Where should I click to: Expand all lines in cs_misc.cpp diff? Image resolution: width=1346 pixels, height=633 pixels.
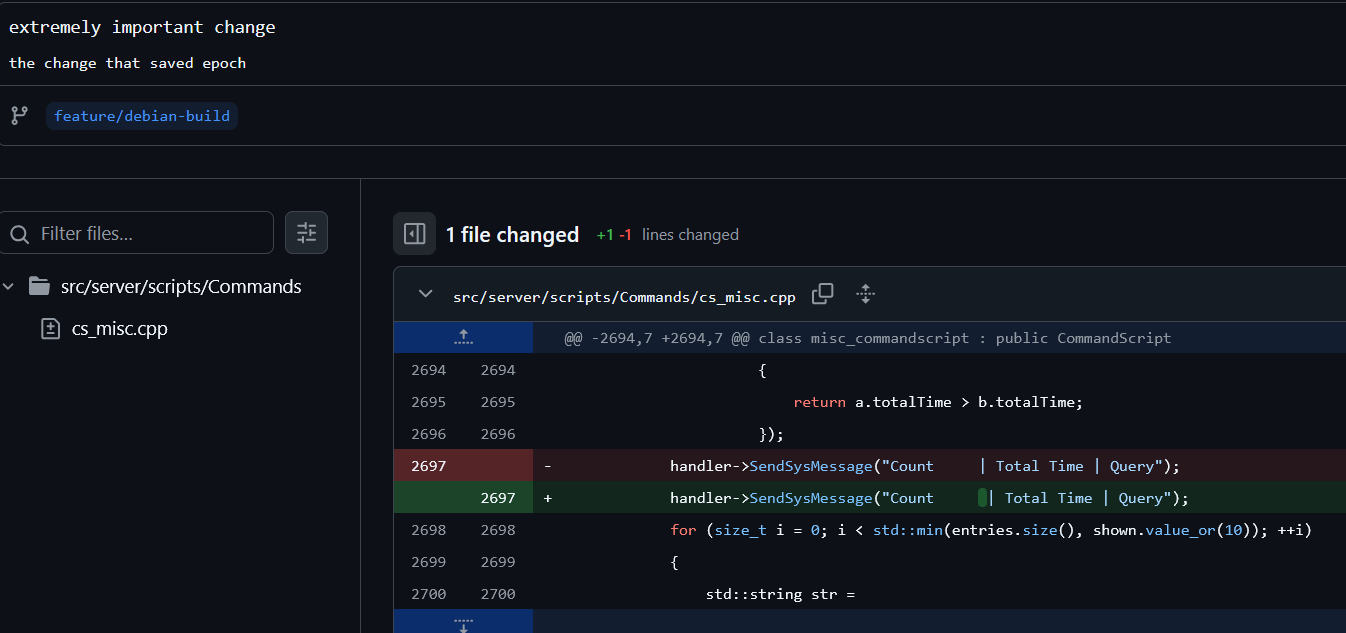pos(866,294)
